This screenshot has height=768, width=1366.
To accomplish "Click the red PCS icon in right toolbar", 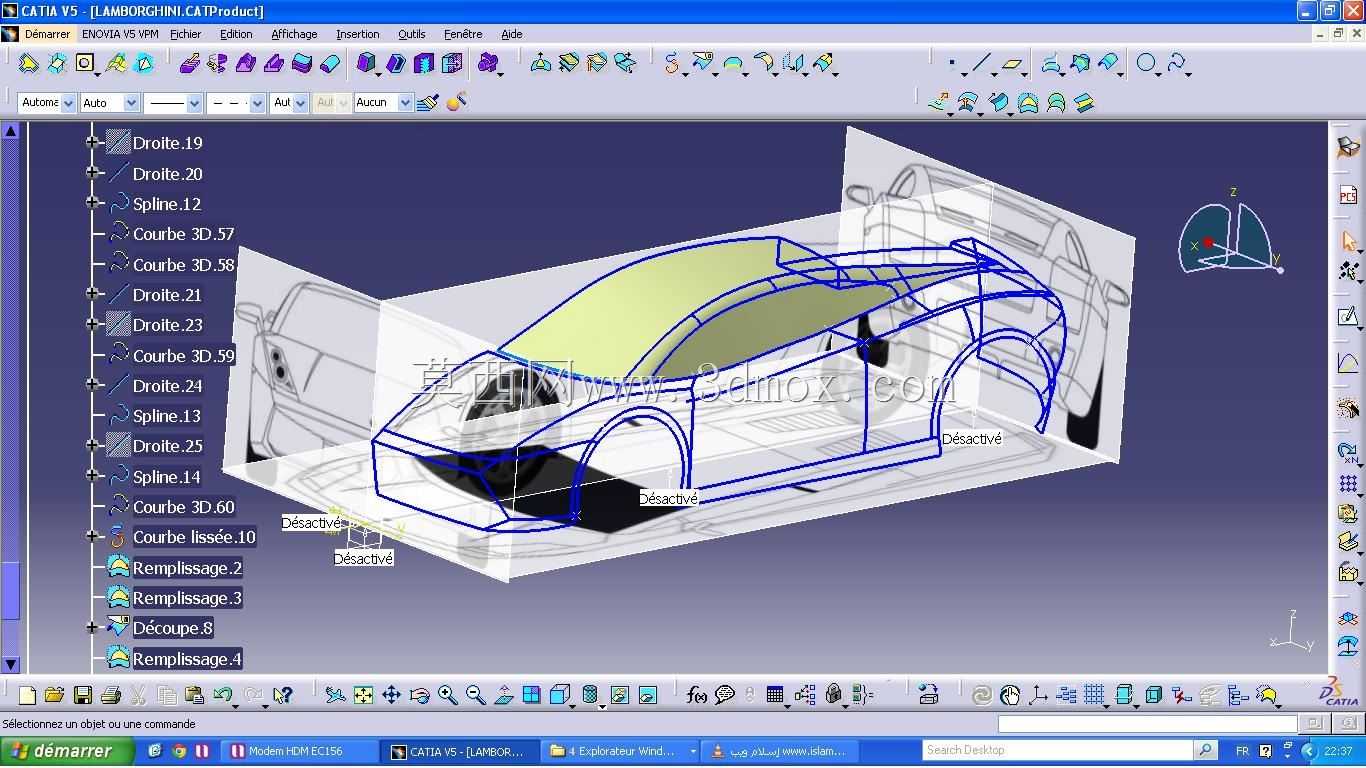I will (x=1348, y=195).
